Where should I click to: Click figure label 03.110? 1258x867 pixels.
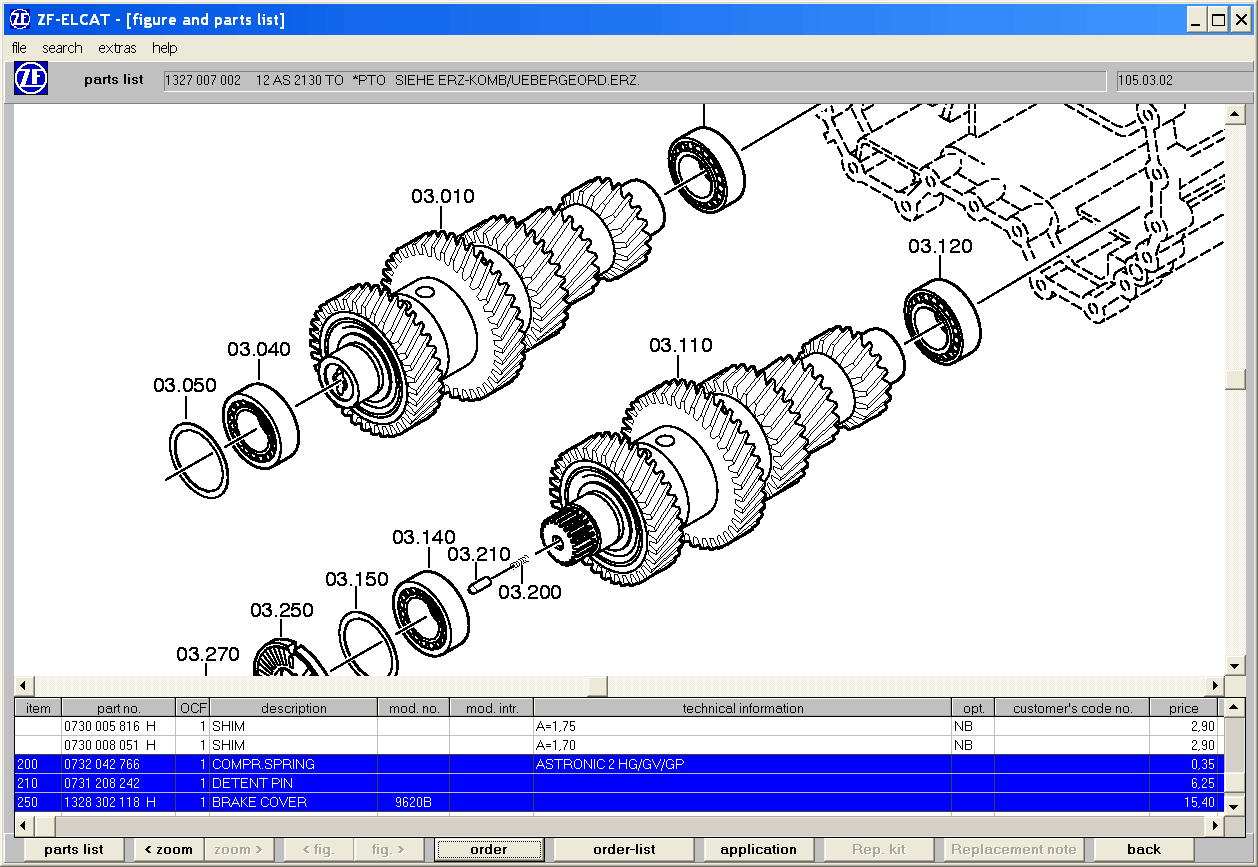[x=681, y=345]
